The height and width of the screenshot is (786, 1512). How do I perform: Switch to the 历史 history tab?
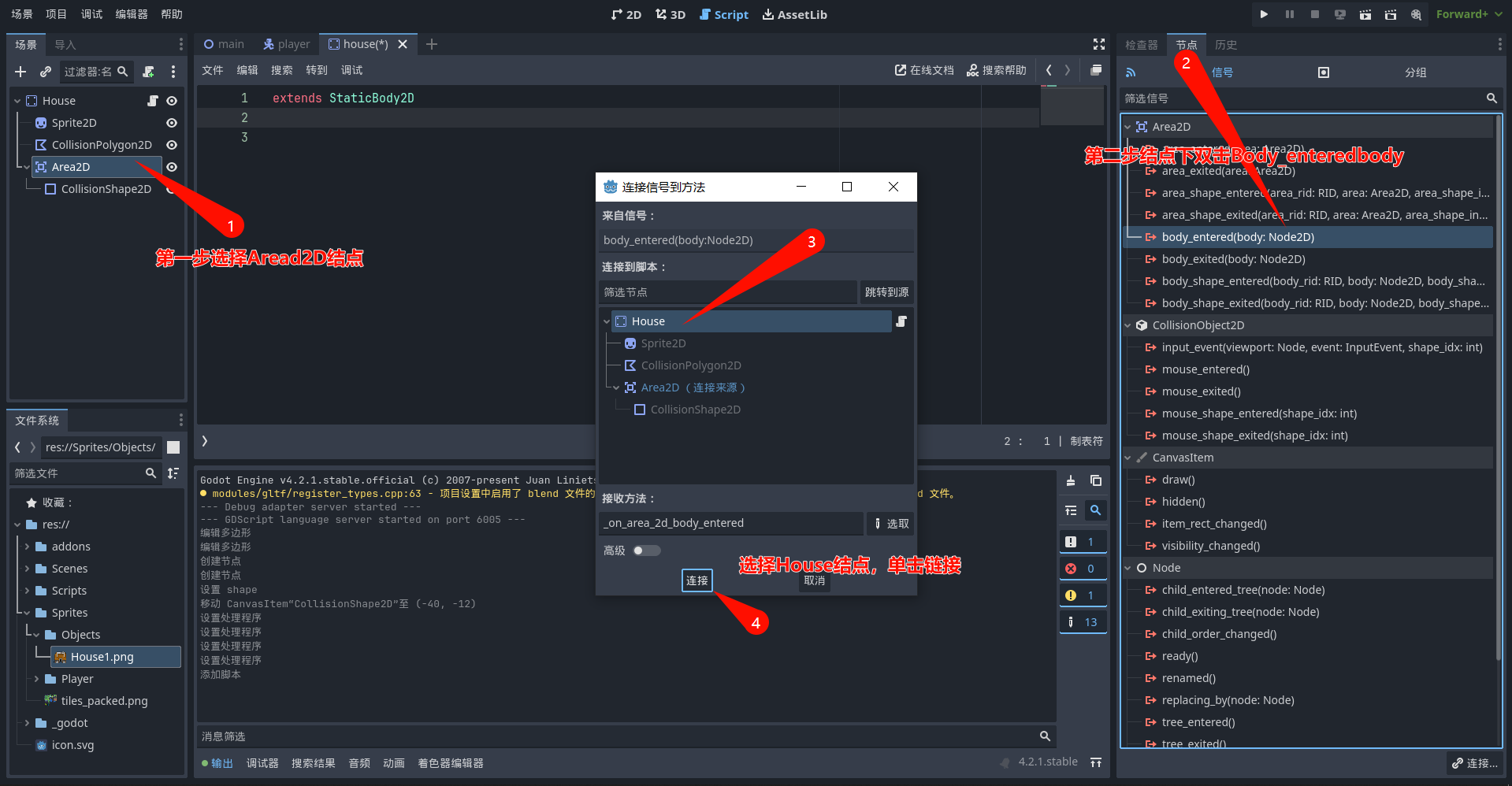(1226, 45)
